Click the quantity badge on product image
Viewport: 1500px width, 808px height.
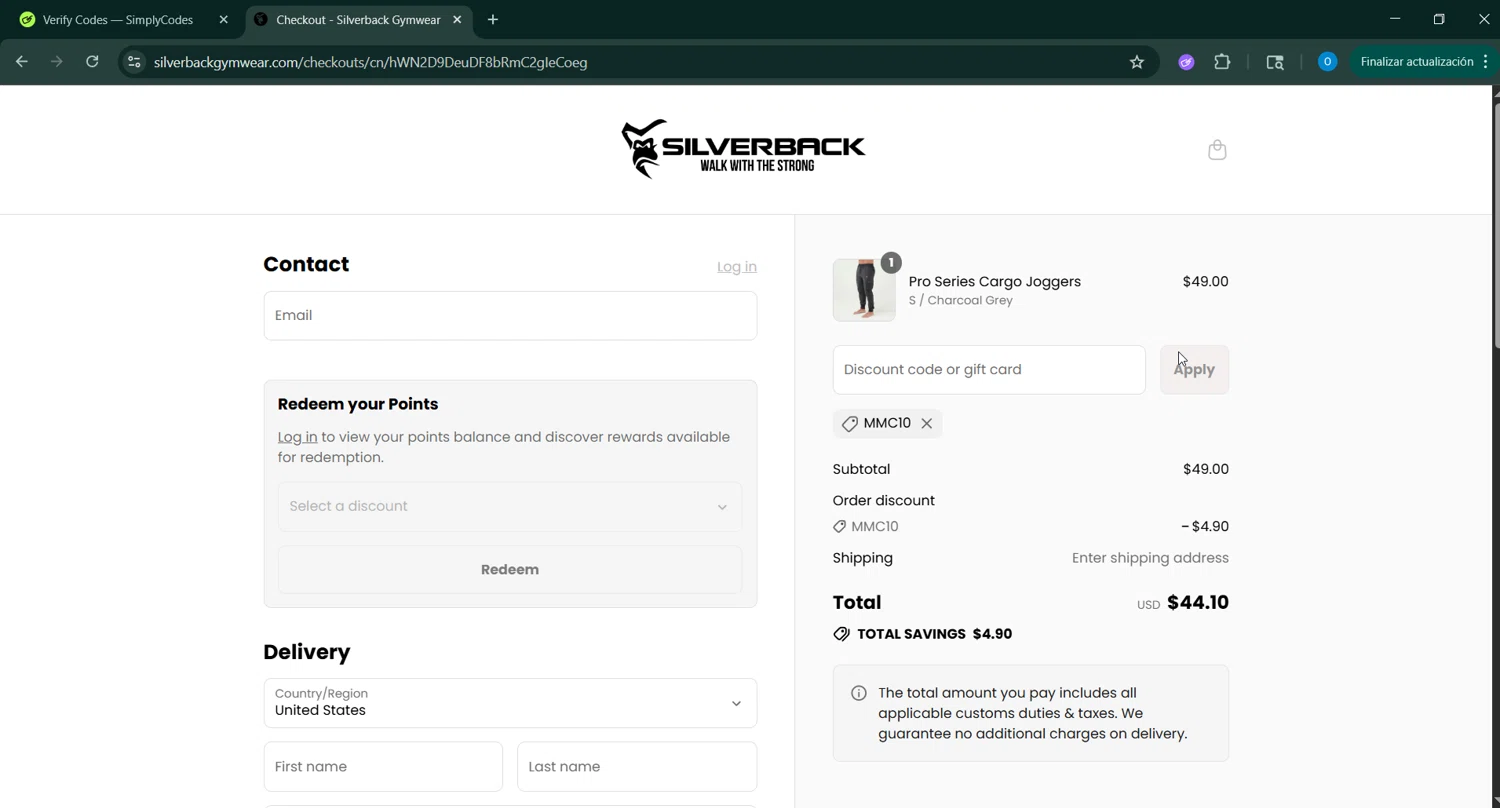890,262
